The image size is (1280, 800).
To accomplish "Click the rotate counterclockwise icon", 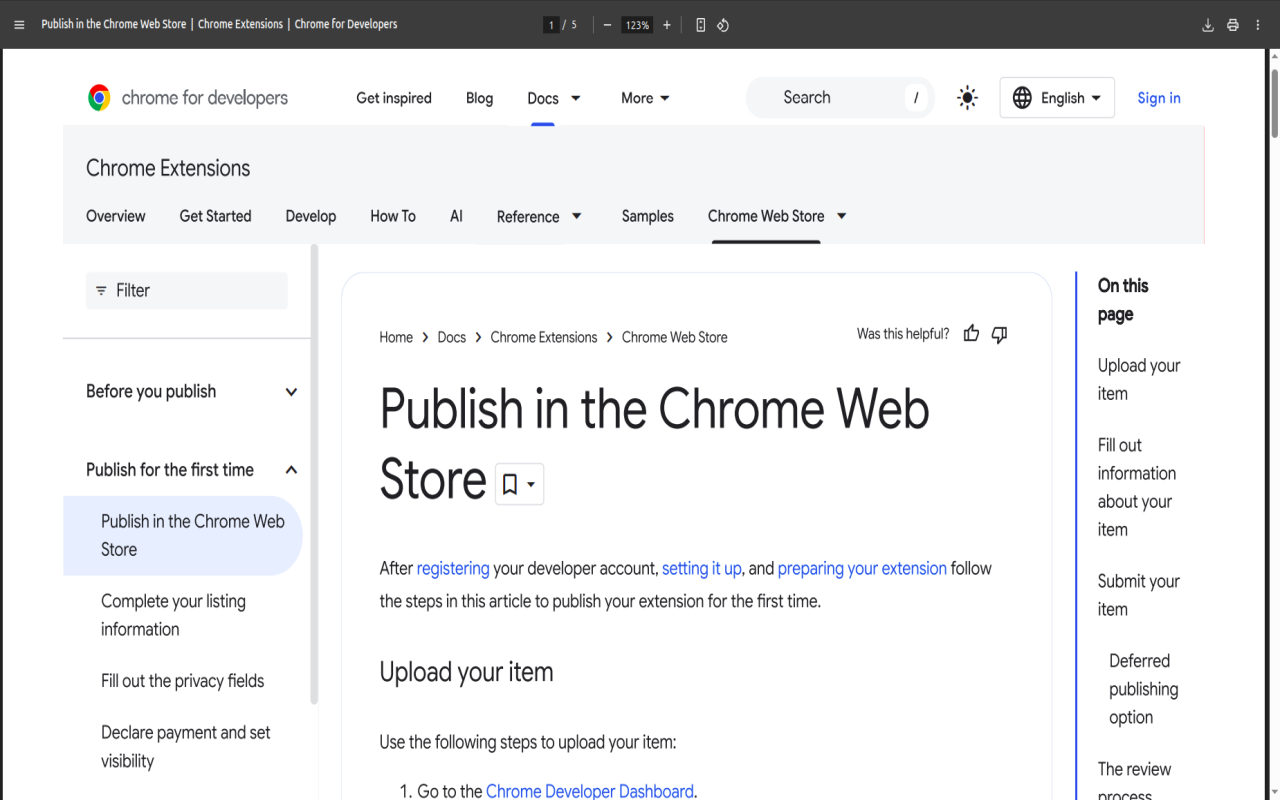I will click(x=723, y=25).
